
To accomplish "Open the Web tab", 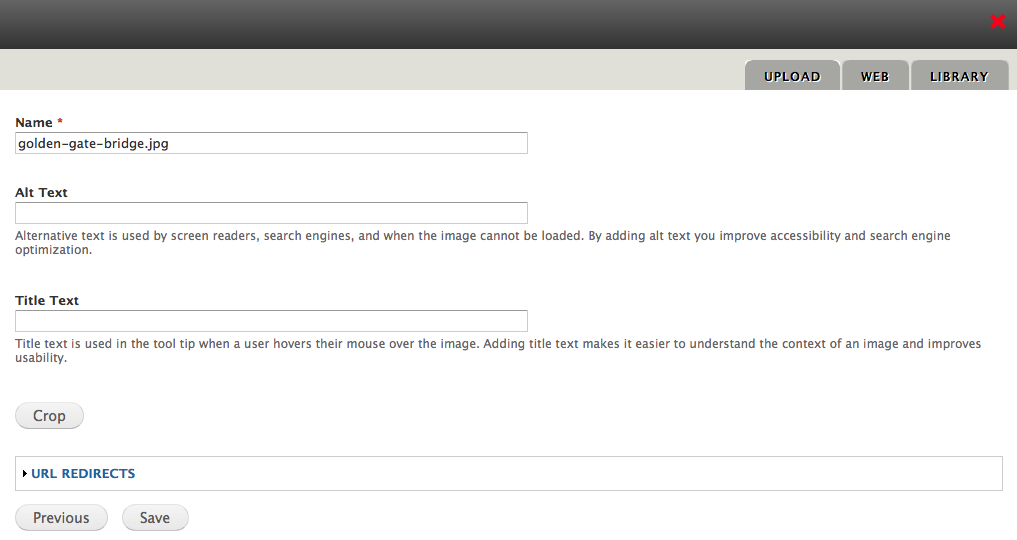I will 875,76.
